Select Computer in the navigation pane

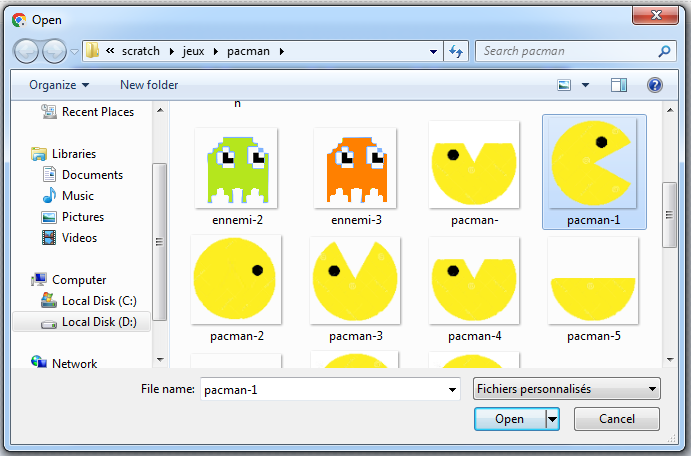[68, 280]
